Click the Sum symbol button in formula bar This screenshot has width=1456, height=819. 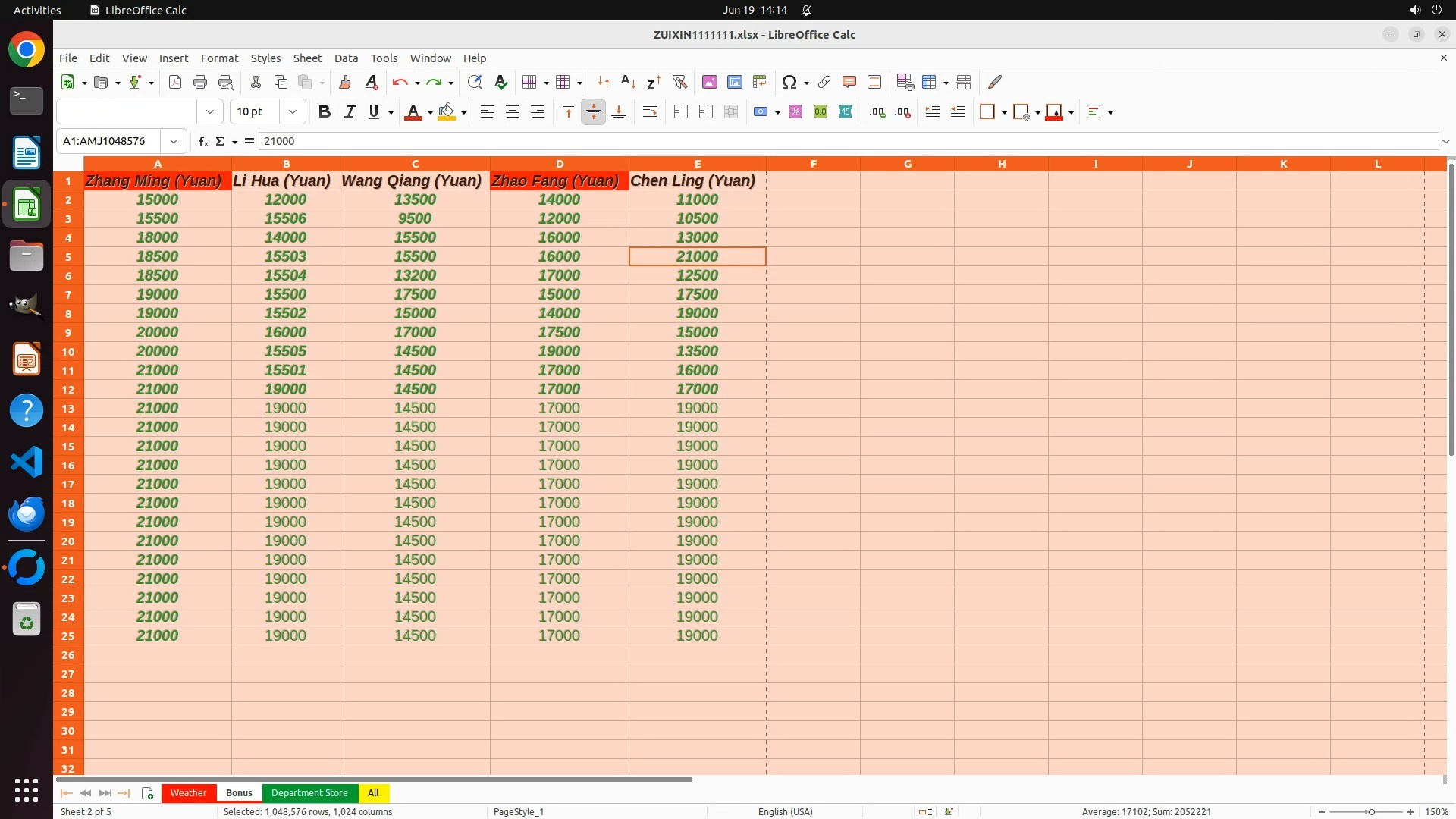pos(221,141)
